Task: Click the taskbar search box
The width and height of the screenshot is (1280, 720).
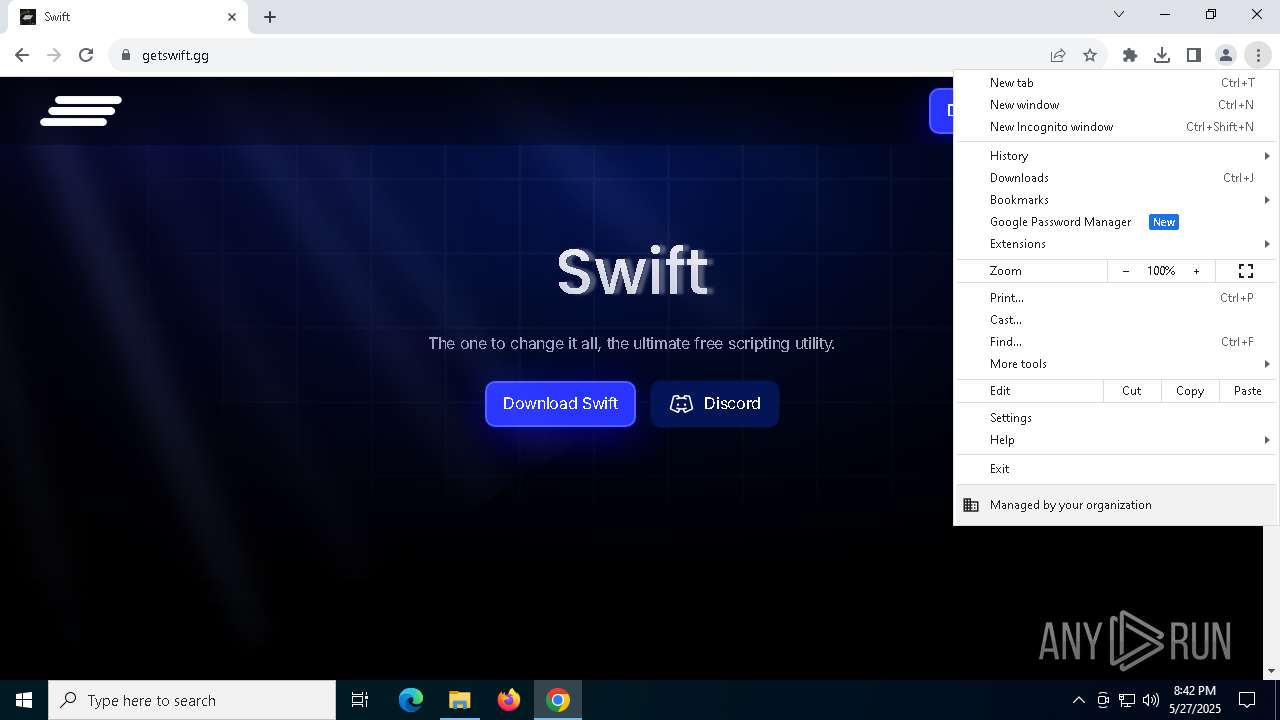Action: pyautogui.click(x=192, y=700)
